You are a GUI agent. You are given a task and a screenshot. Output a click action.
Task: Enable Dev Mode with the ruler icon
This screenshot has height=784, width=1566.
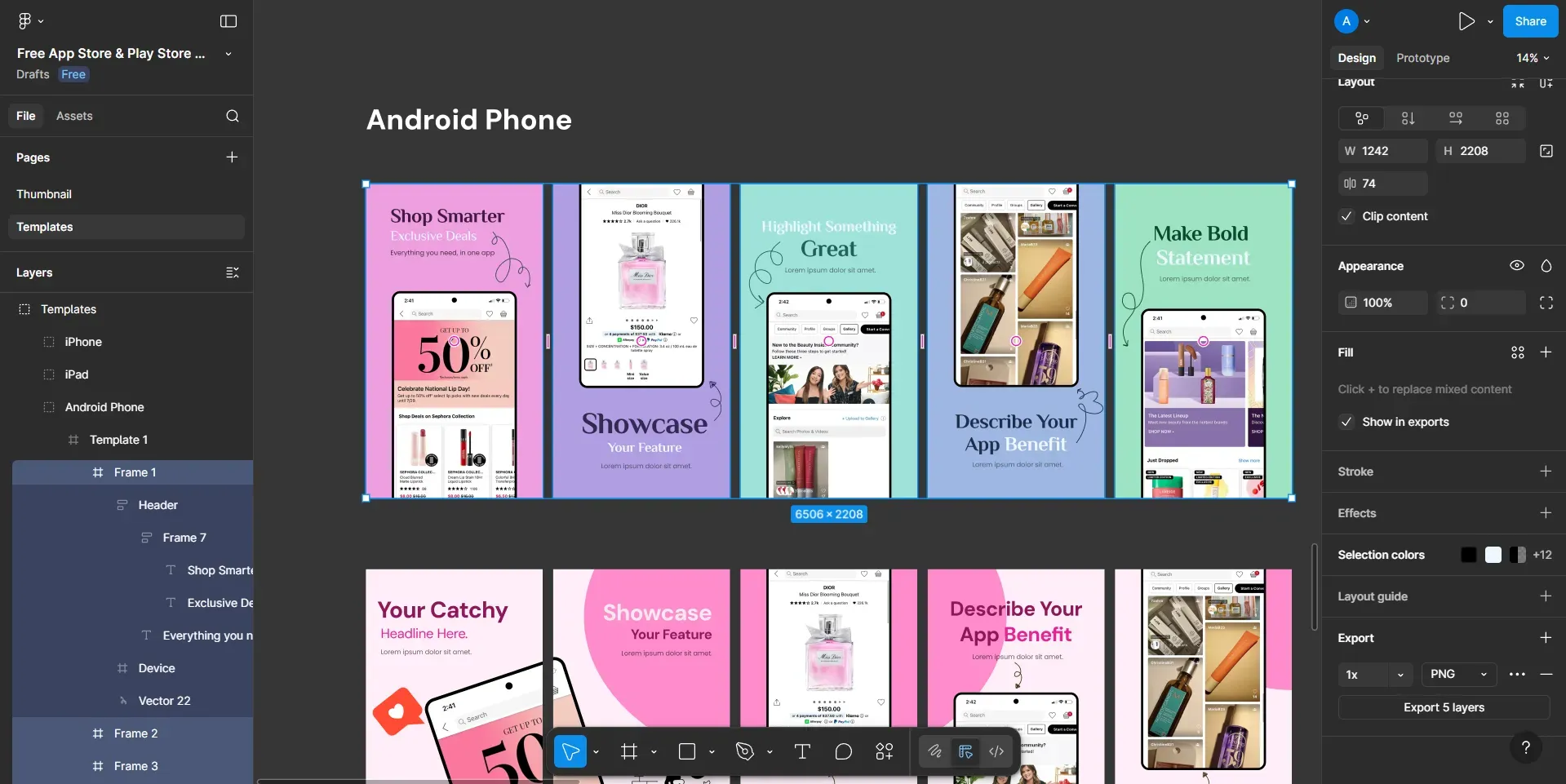coord(965,751)
